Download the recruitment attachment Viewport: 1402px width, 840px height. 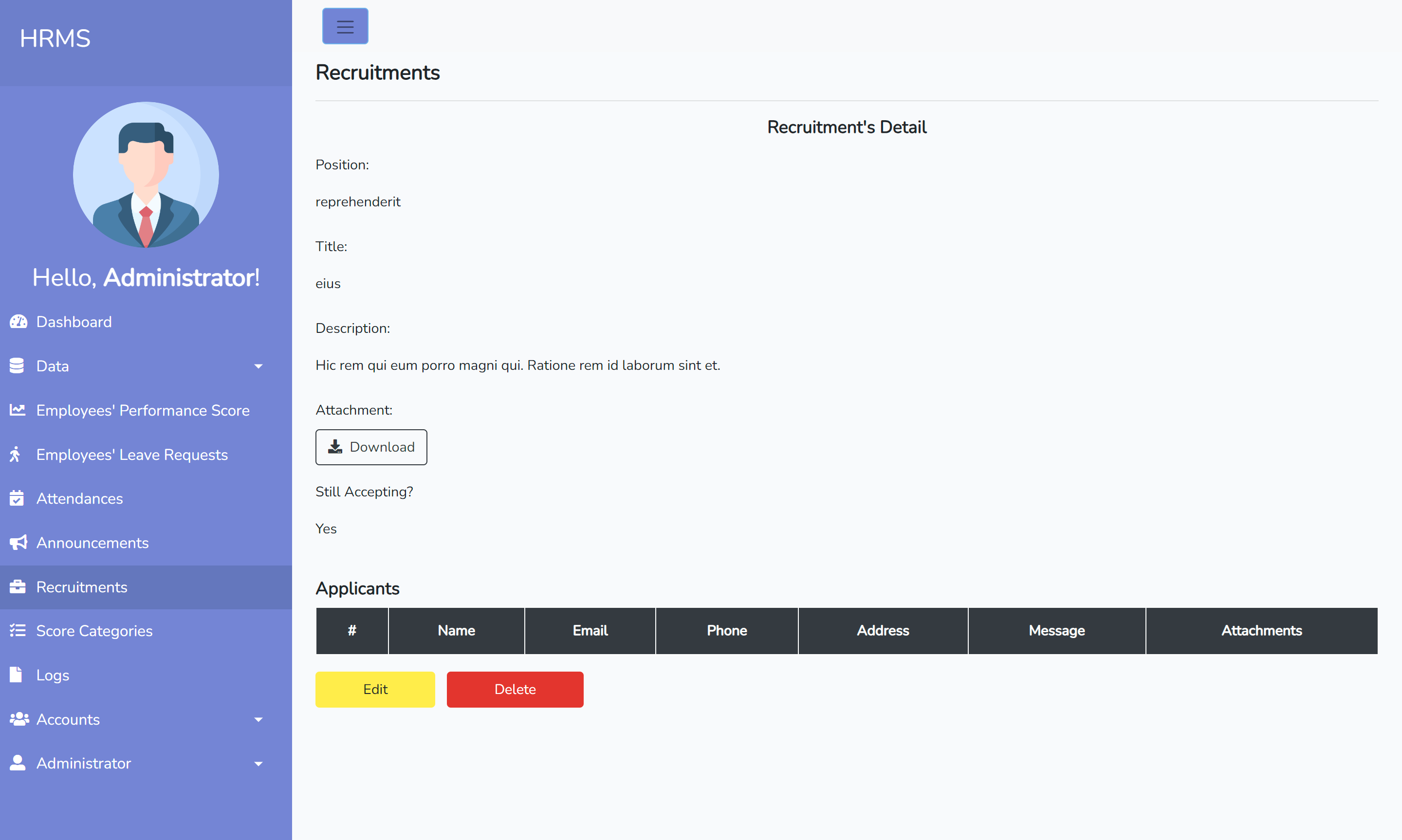coord(371,447)
